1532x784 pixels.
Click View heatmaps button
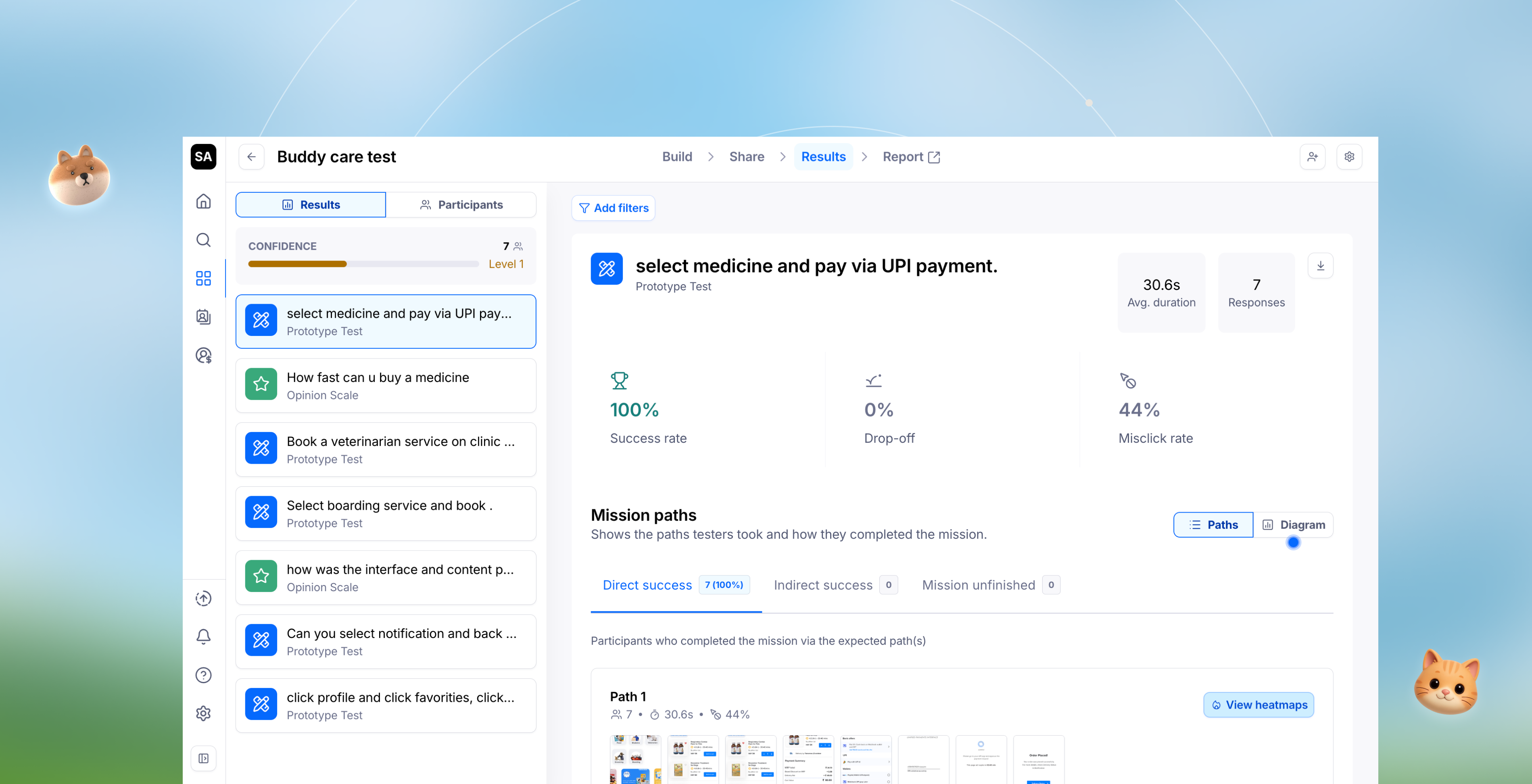[1259, 705]
